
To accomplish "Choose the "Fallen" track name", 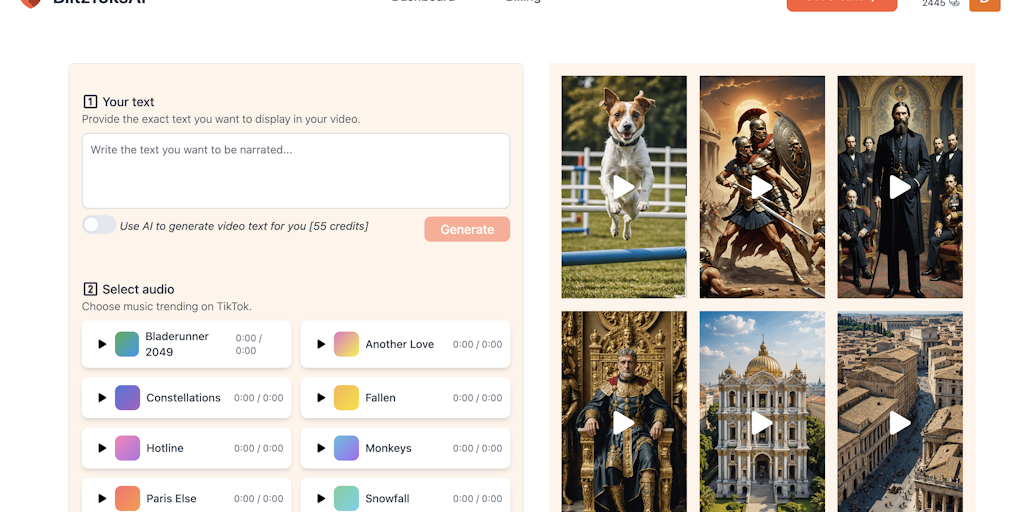I will pyautogui.click(x=381, y=398).
